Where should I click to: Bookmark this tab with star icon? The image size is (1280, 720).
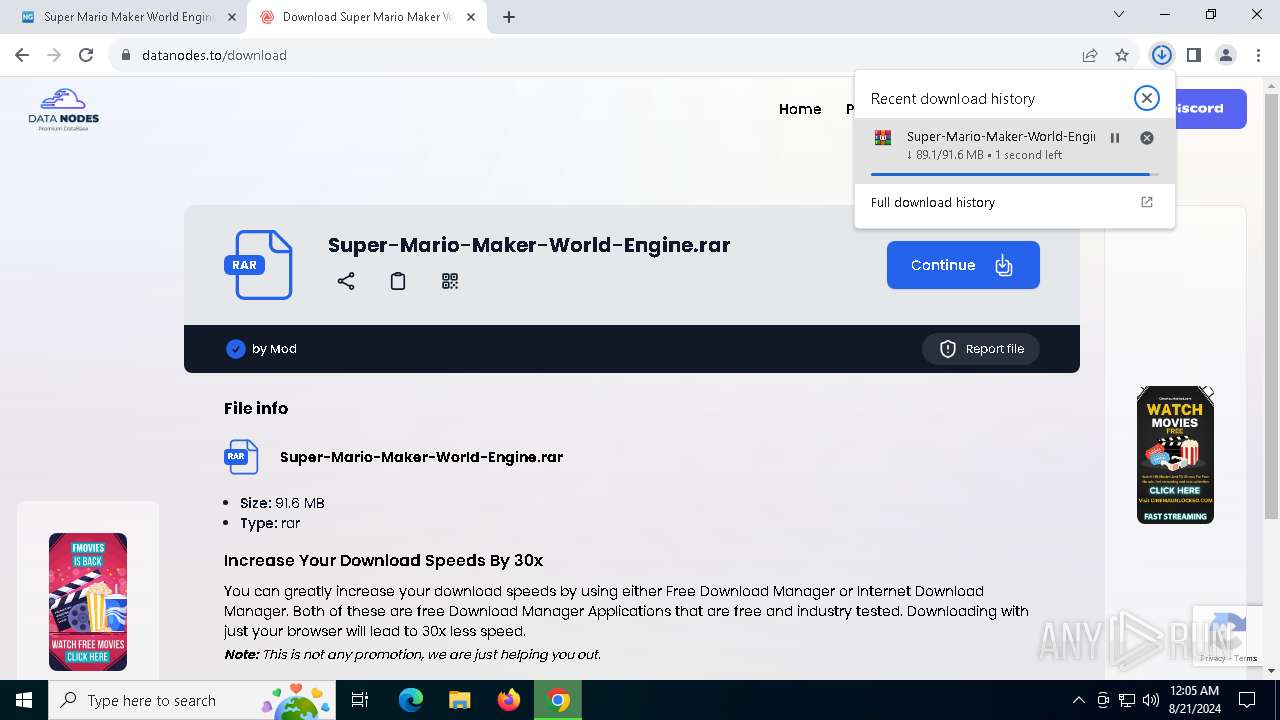coord(1122,55)
